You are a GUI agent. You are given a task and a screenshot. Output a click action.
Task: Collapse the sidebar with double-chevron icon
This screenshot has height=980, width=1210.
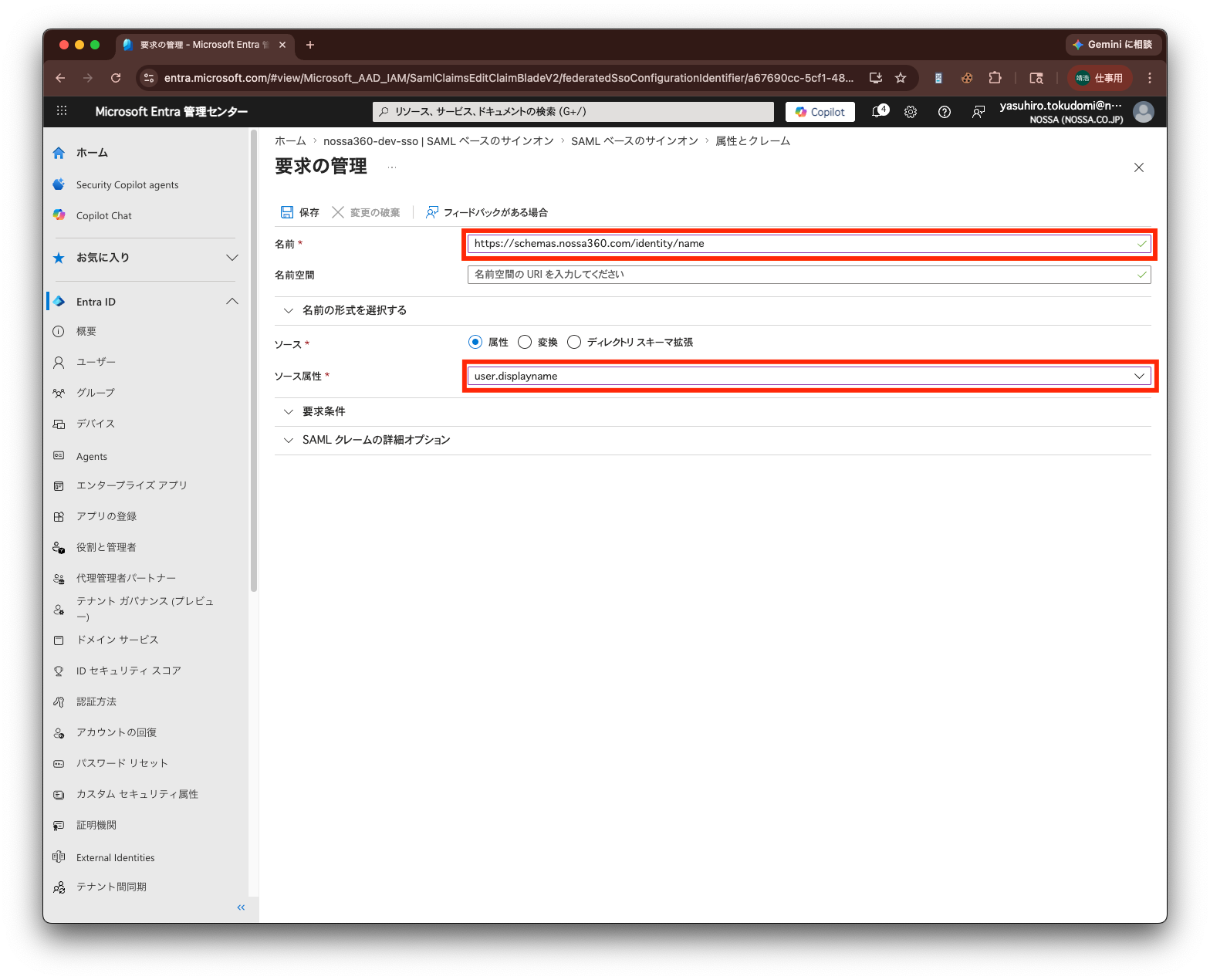pyautogui.click(x=241, y=907)
